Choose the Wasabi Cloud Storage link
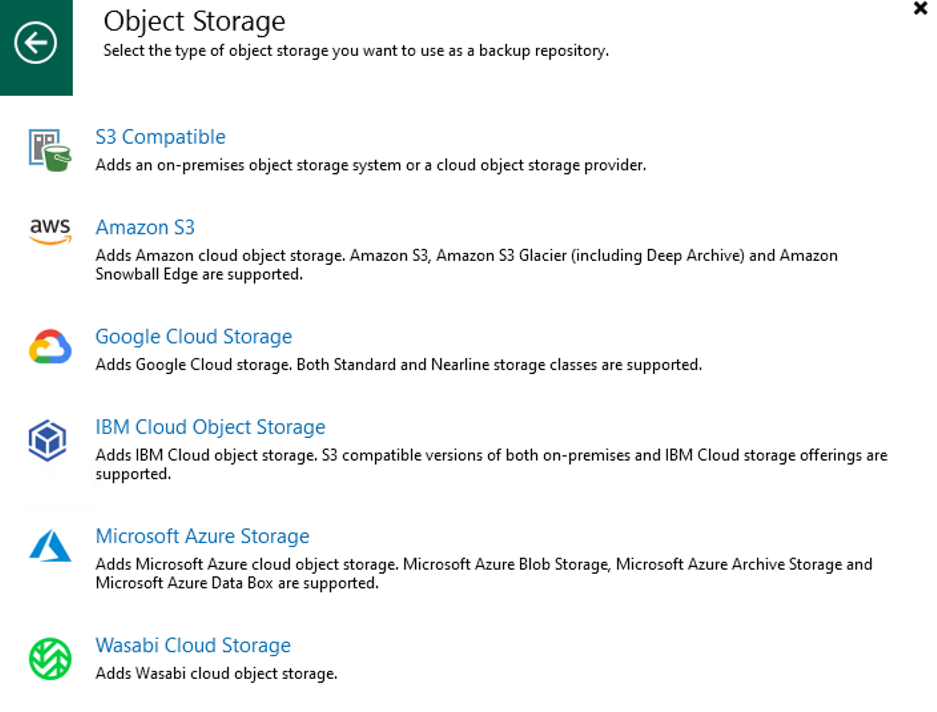 click(x=193, y=646)
